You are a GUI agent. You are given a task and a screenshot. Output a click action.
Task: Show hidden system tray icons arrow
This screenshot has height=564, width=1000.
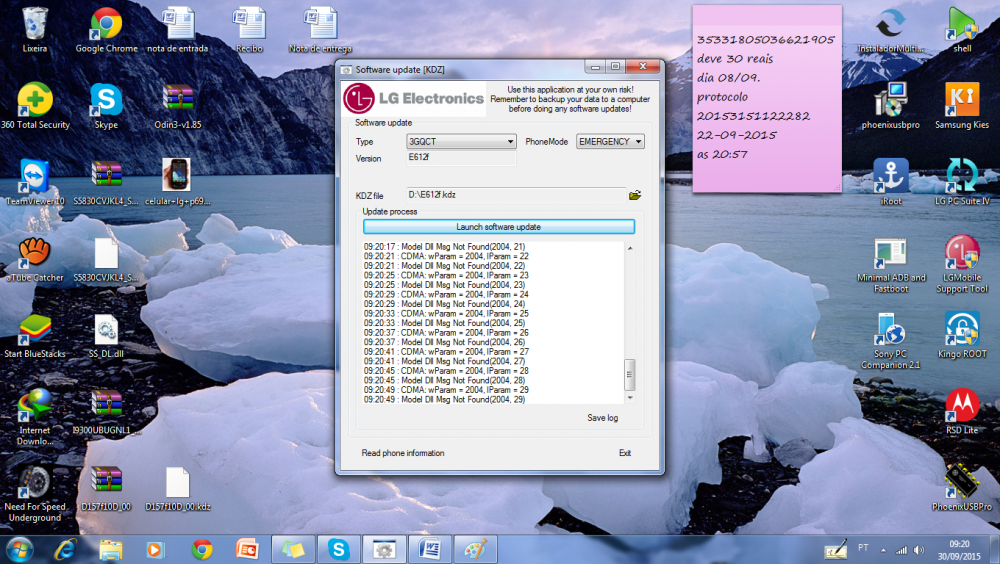coord(883,549)
